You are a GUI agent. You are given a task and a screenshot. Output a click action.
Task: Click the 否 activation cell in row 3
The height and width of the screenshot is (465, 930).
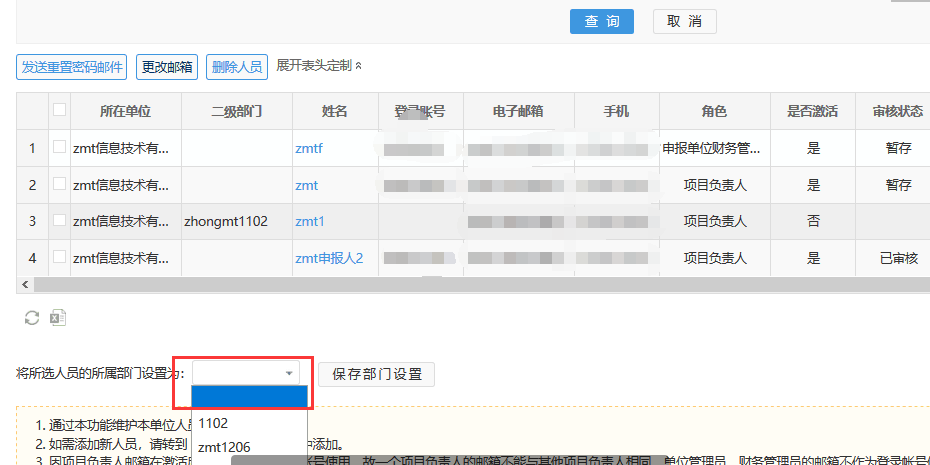tap(813, 222)
